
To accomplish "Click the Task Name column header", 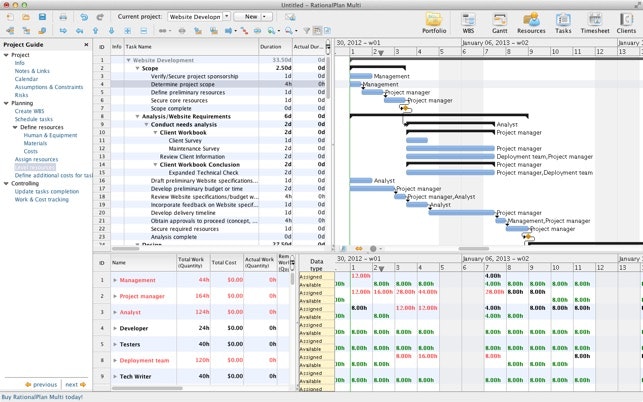I will 191,47.
